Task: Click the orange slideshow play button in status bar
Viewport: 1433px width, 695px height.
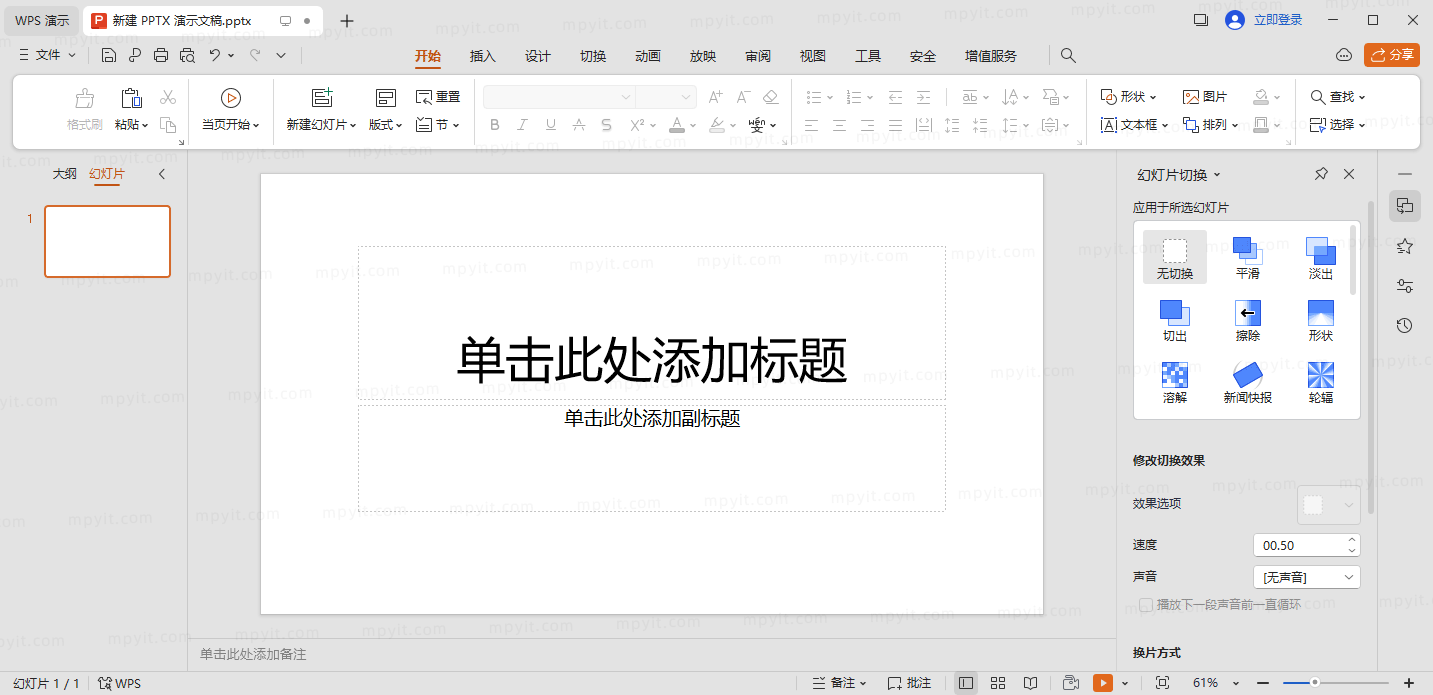Action: tap(1102, 683)
